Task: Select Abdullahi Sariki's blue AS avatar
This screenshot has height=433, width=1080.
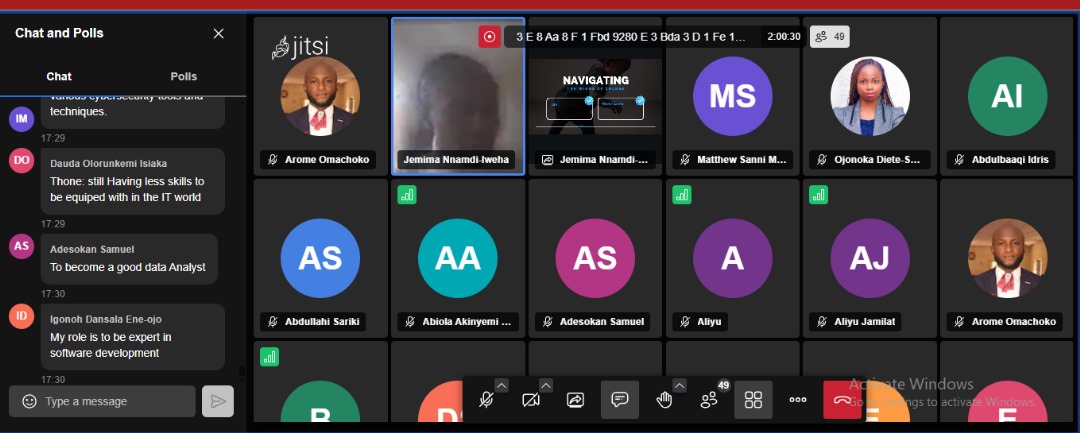Action: [320, 258]
